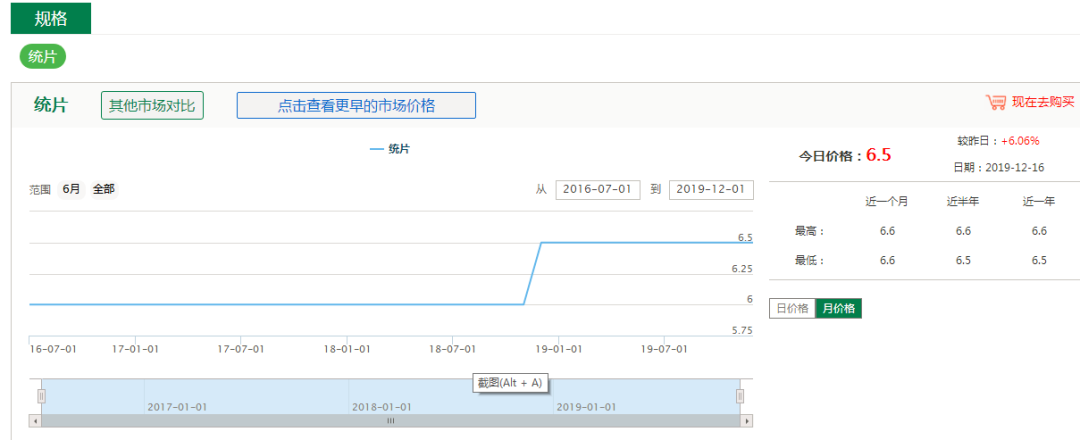Set chart range to 全部
The image size is (1080, 440).
point(104,189)
